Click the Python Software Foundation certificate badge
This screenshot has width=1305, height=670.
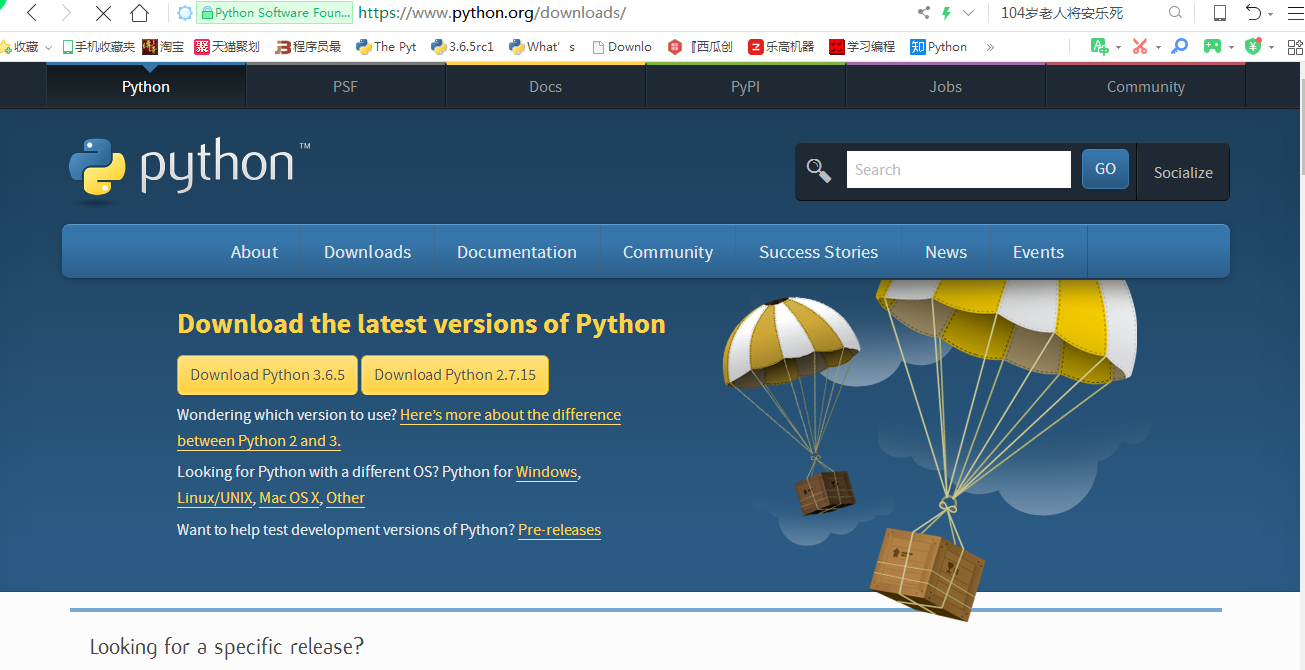tap(275, 13)
